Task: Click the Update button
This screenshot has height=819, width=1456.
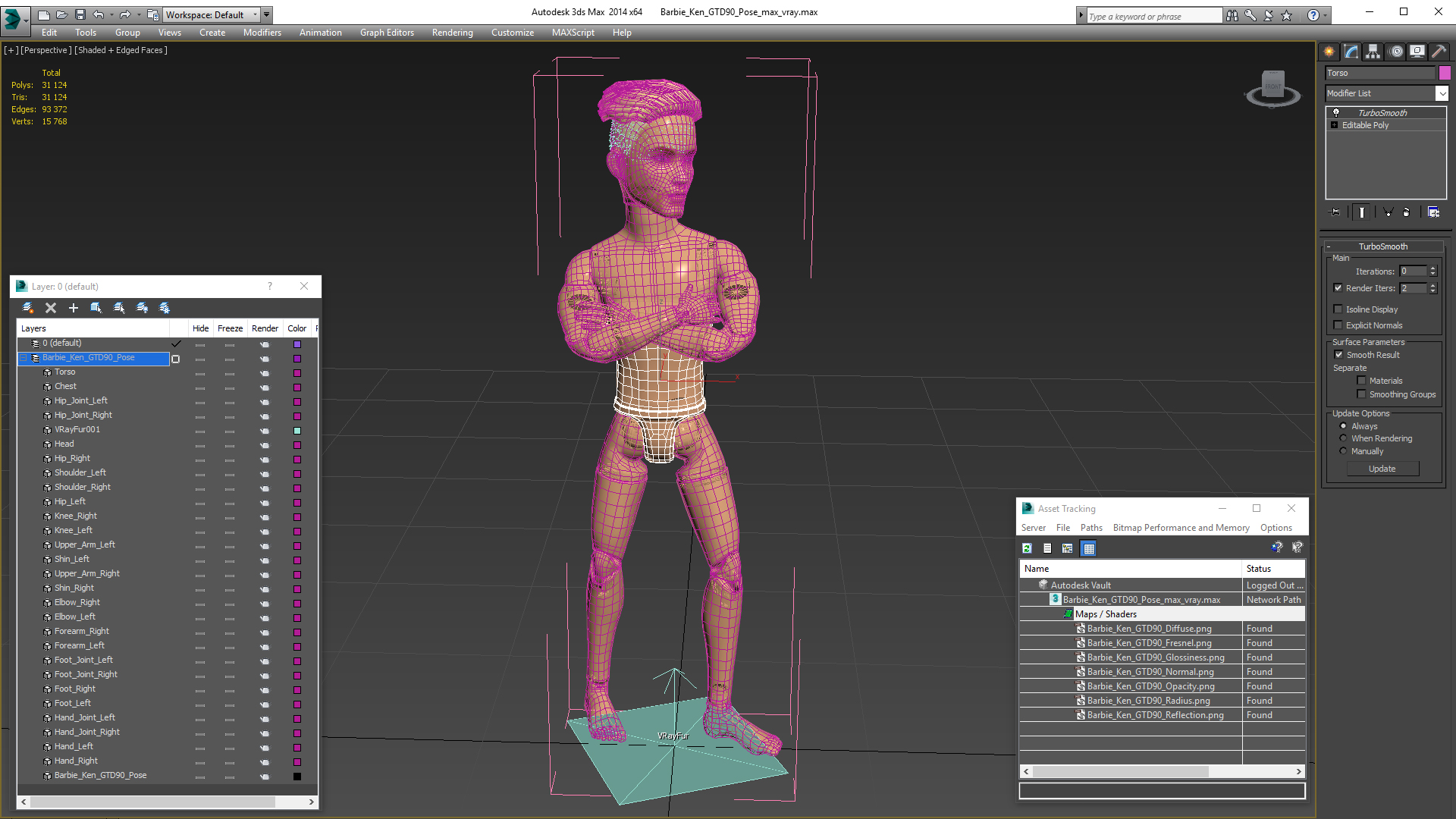Action: tap(1382, 469)
